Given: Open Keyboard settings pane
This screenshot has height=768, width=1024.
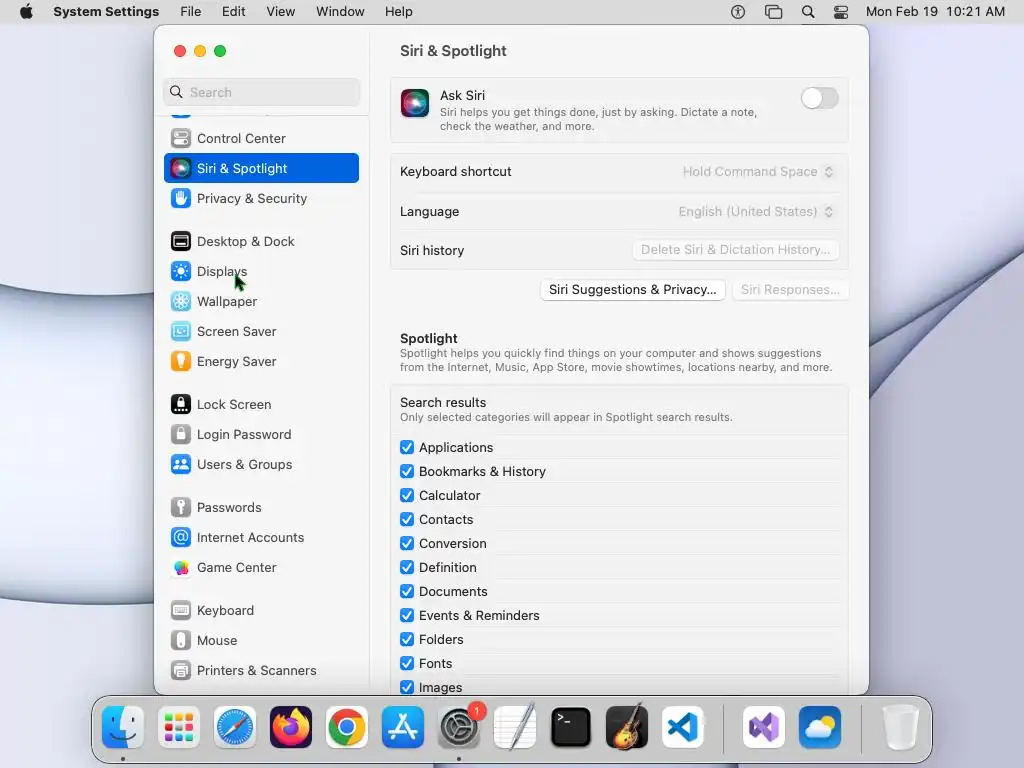Looking at the screenshot, I should click(261, 611).
